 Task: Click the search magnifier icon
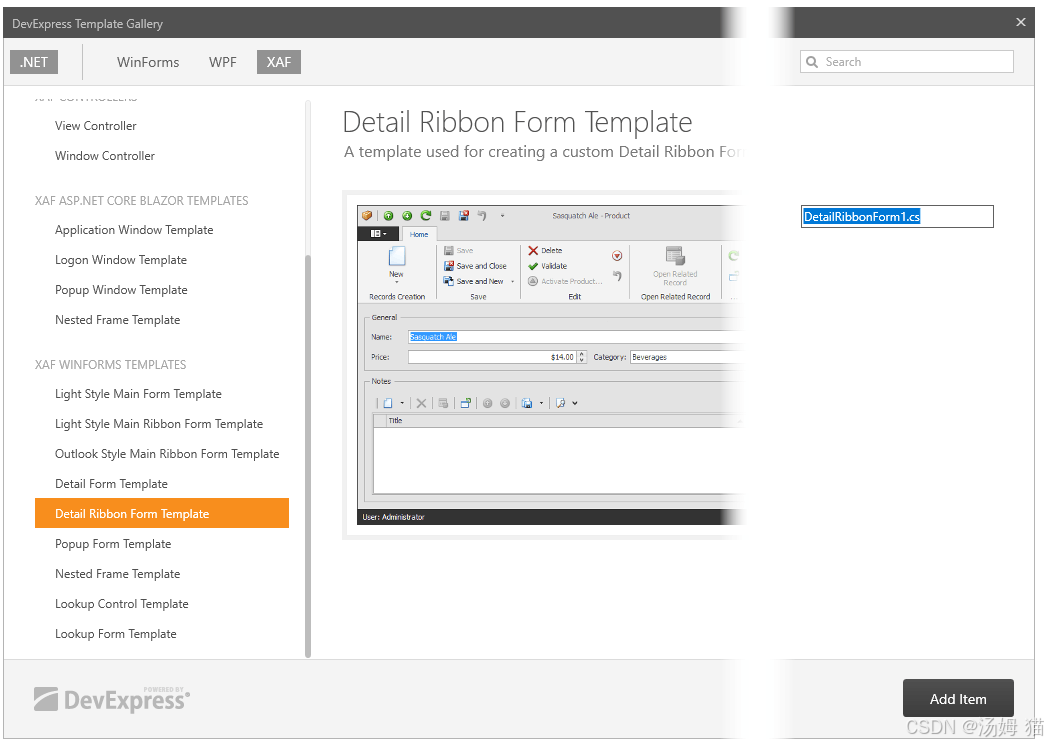point(812,62)
